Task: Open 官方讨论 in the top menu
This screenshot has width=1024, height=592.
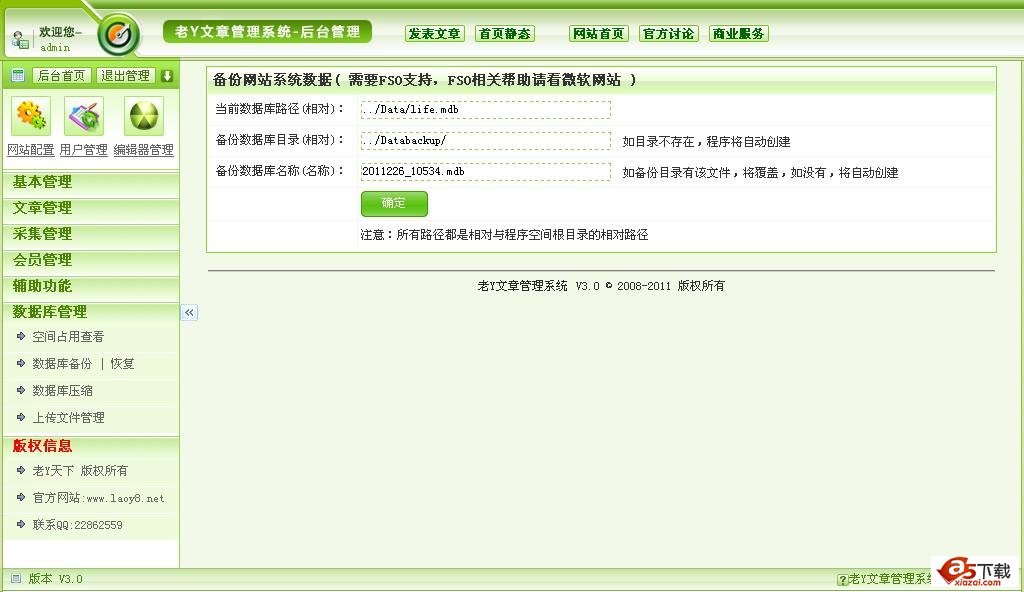Action: [x=669, y=33]
